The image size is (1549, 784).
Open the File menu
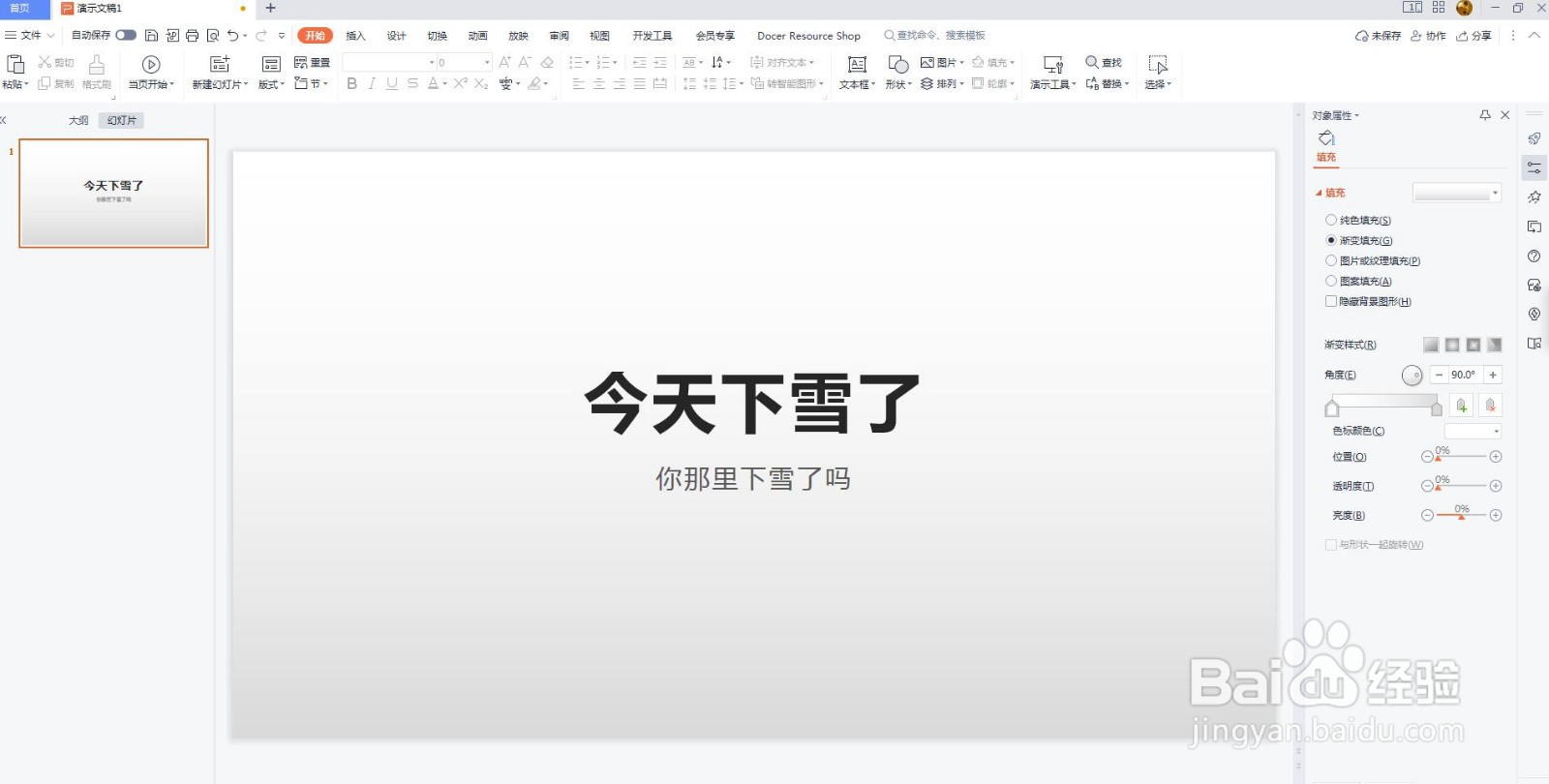coord(30,36)
